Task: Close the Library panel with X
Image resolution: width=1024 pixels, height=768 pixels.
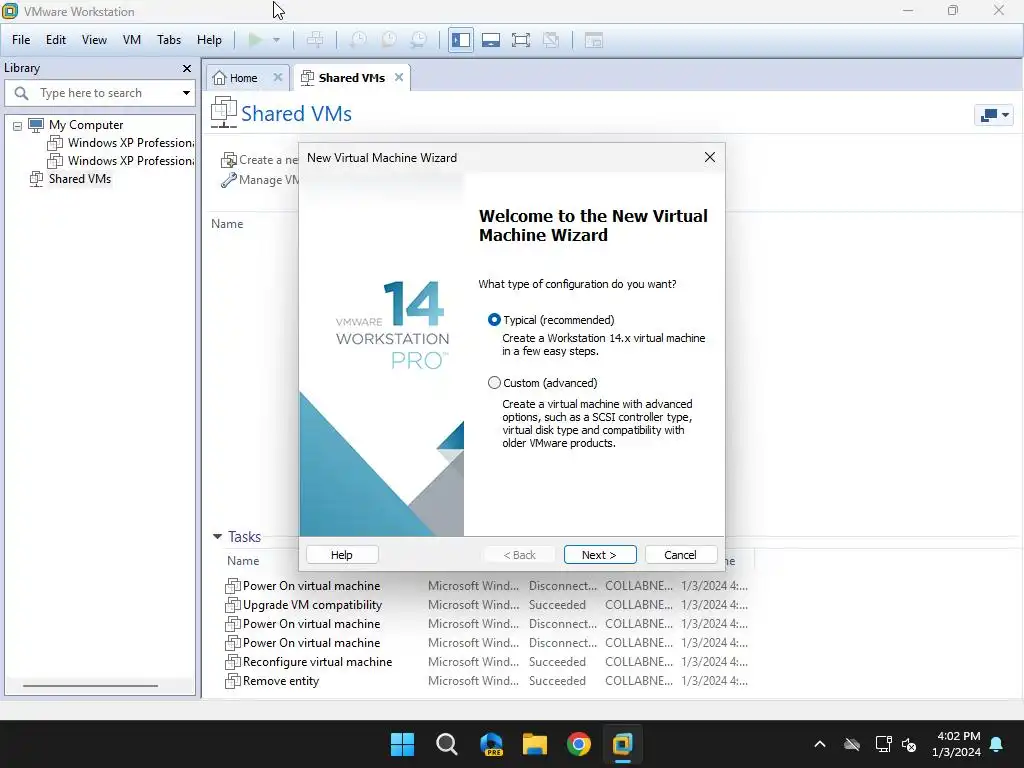Action: pyautogui.click(x=187, y=69)
